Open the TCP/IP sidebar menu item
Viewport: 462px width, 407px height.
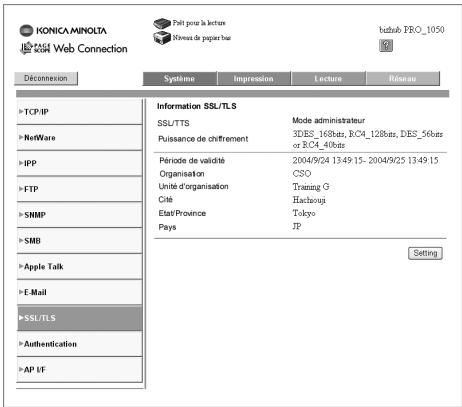(79, 112)
